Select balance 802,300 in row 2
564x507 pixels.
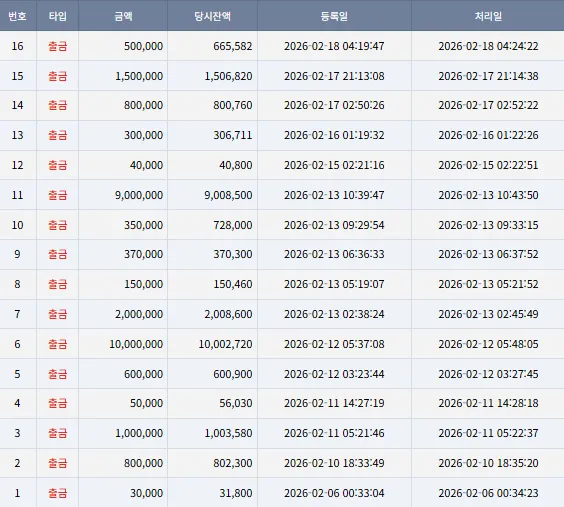pos(233,463)
